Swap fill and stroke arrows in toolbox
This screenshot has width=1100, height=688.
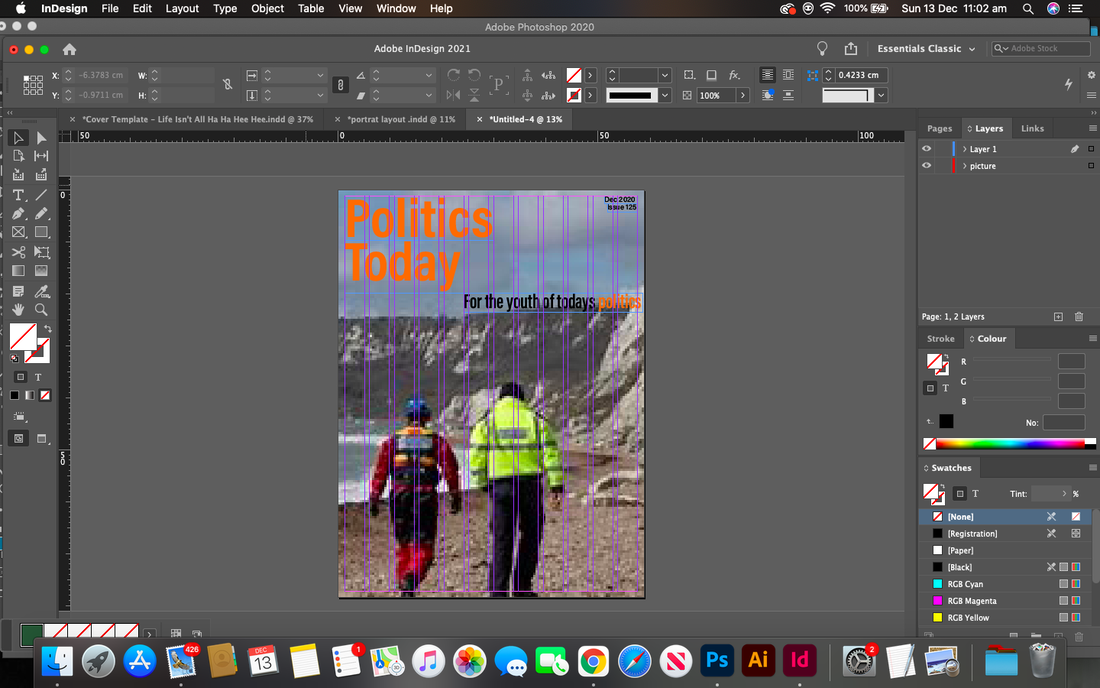click(x=48, y=328)
